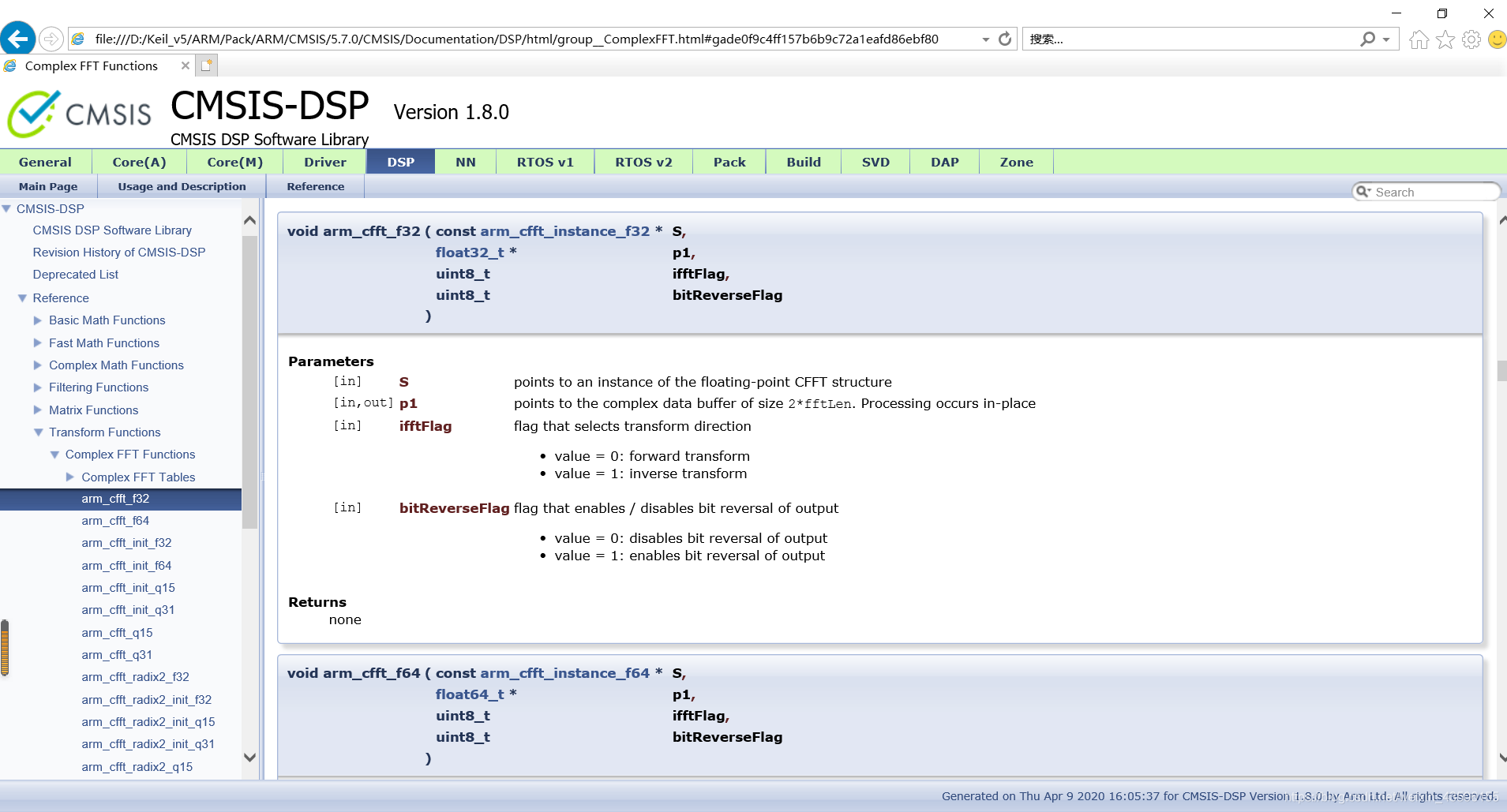
Task: Open a new tab button
Action: tap(207, 65)
